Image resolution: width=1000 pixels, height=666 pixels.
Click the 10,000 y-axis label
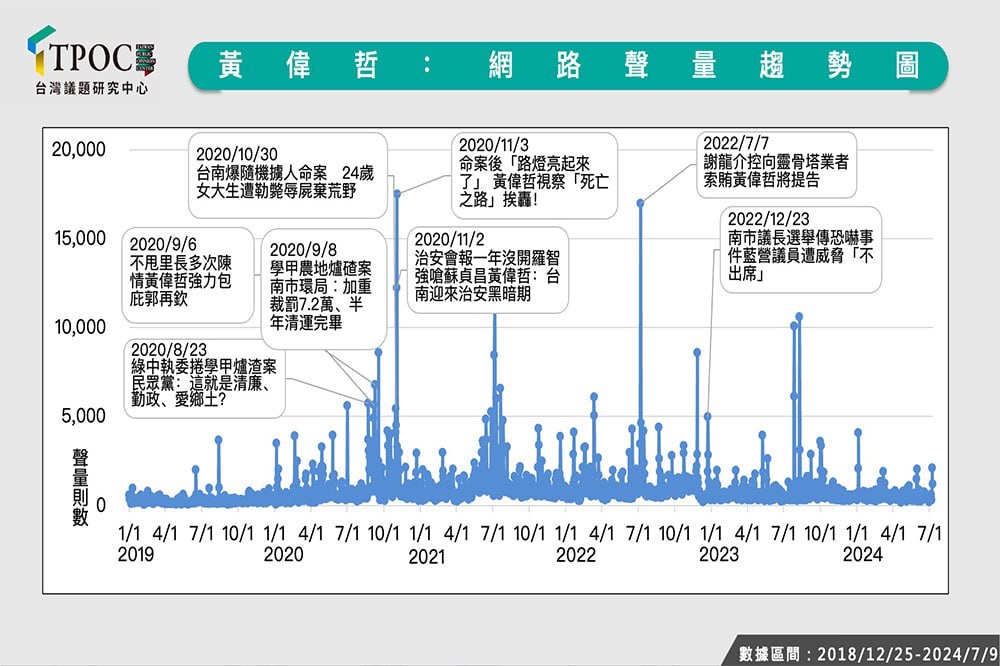(78, 327)
